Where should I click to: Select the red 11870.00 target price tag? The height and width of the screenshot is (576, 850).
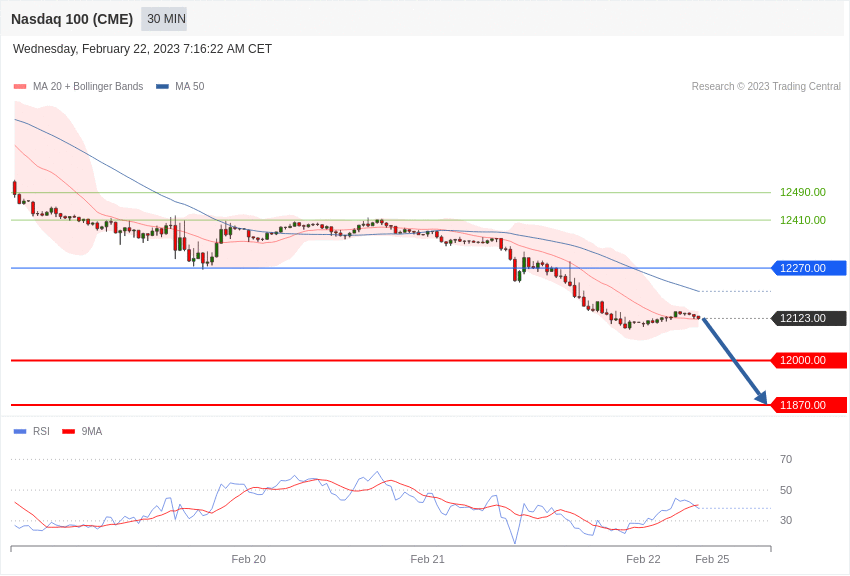coord(808,405)
